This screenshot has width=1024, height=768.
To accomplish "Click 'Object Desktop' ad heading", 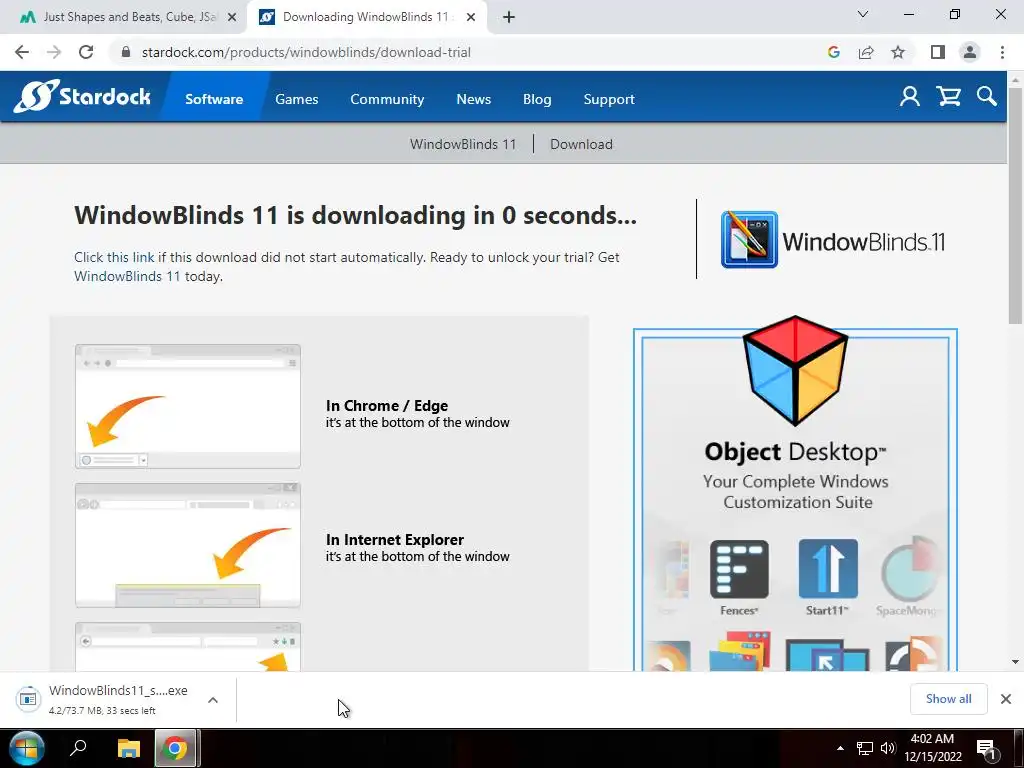I will tap(795, 452).
